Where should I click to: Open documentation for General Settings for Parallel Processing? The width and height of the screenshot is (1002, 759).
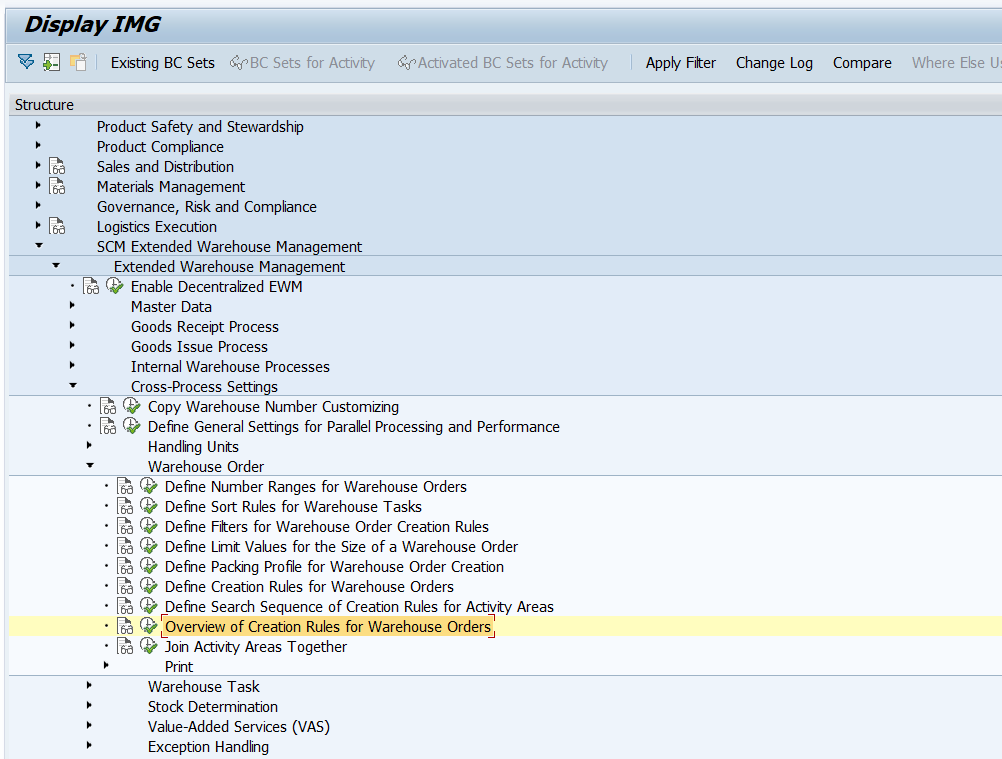point(108,427)
